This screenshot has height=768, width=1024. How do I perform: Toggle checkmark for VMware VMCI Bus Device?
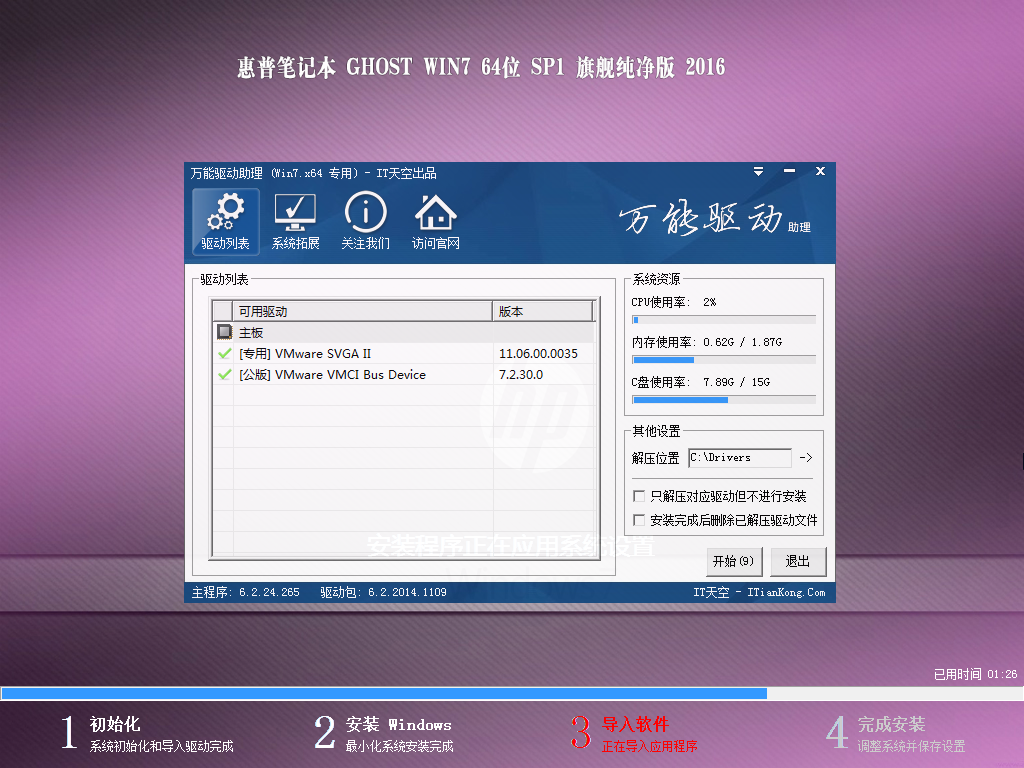(x=224, y=374)
